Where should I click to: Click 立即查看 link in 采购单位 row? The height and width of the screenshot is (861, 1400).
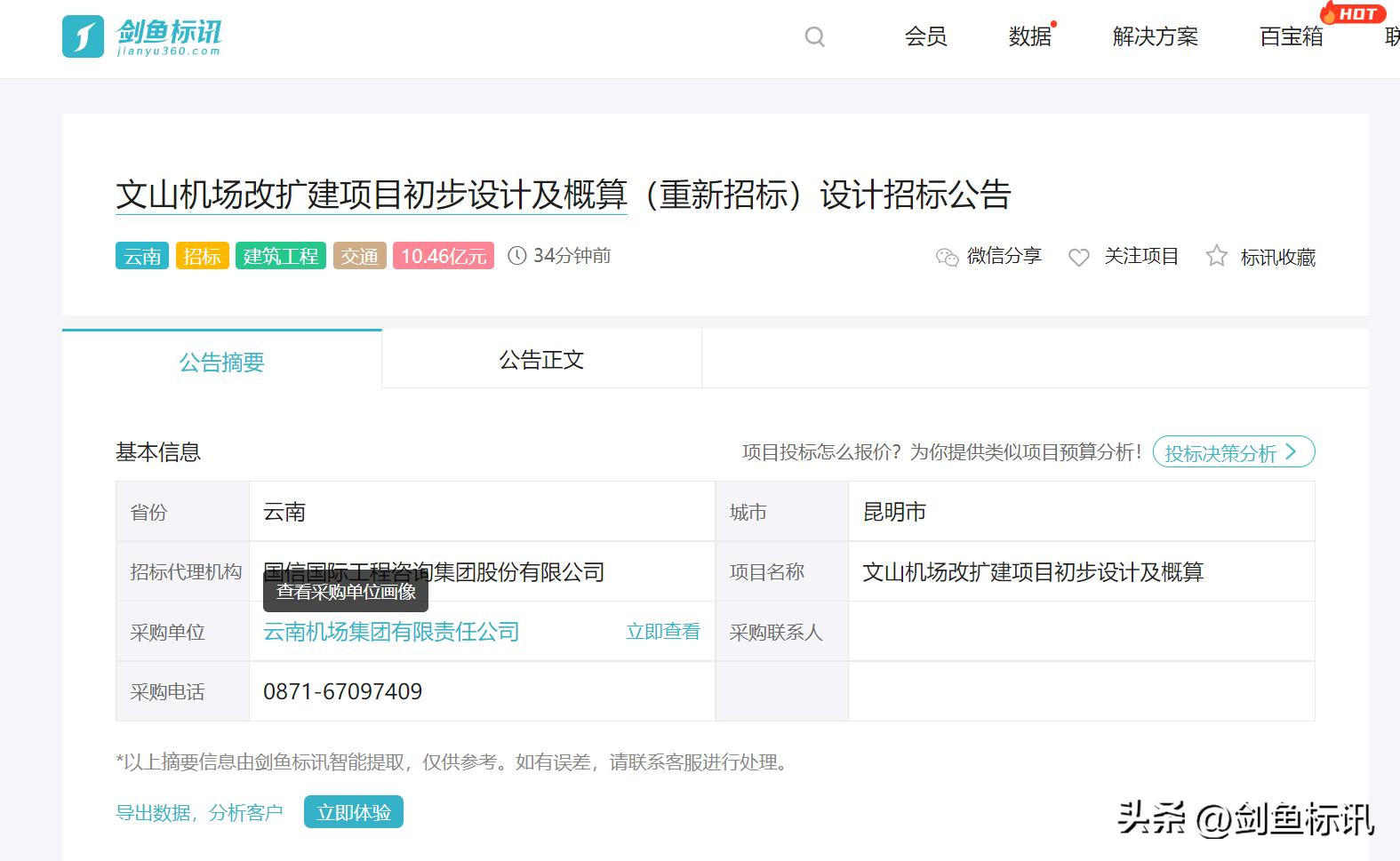coord(663,631)
